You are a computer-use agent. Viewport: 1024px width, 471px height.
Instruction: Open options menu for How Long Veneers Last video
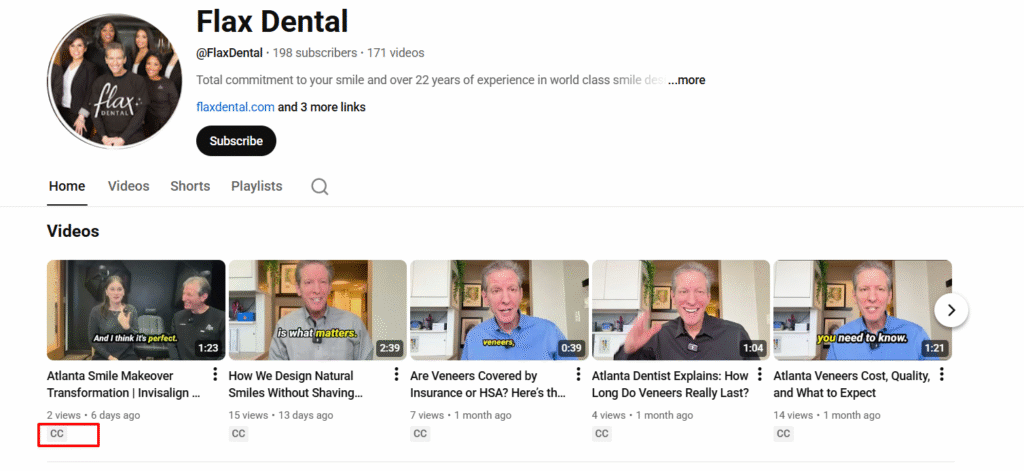761,375
